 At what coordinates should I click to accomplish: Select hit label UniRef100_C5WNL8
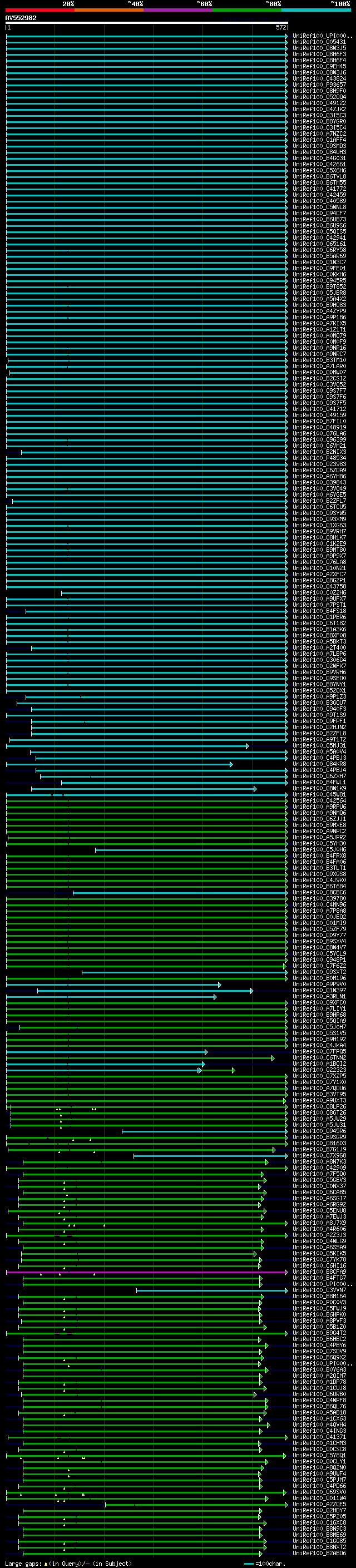319,207
